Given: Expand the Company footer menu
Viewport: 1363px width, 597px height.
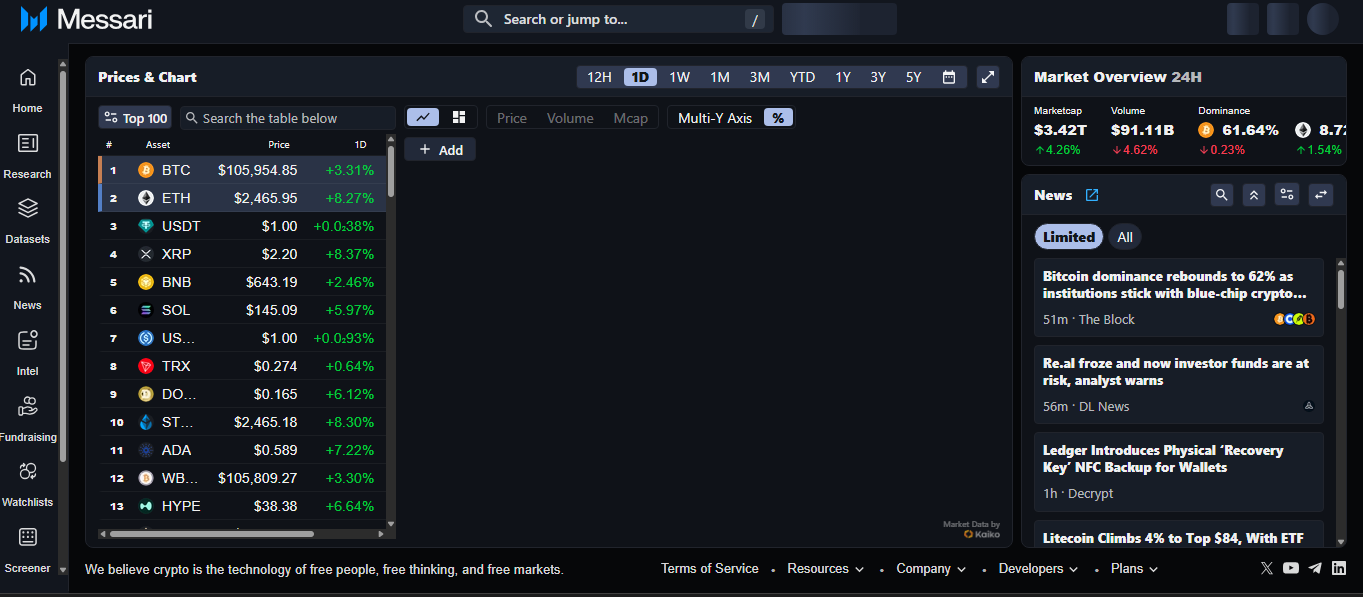Looking at the screenshot, I should [931, 568].
